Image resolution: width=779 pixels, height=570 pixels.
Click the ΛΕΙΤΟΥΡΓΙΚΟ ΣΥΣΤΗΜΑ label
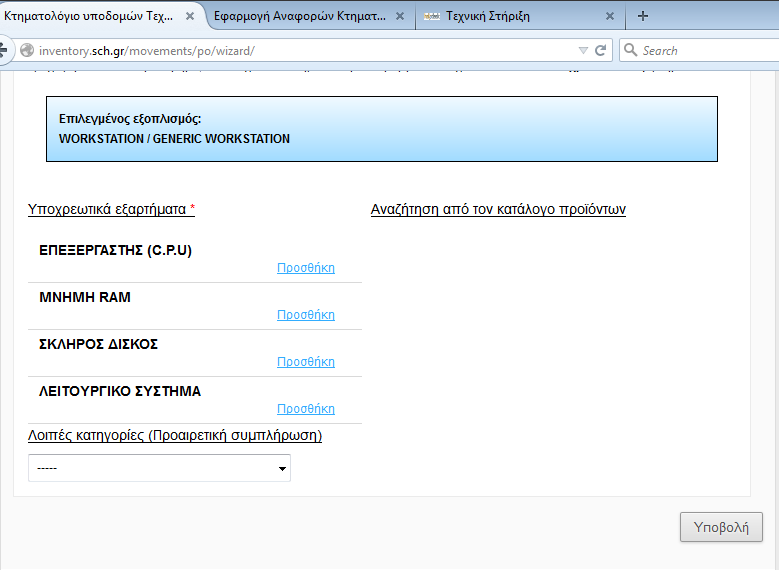click(120, 391)
